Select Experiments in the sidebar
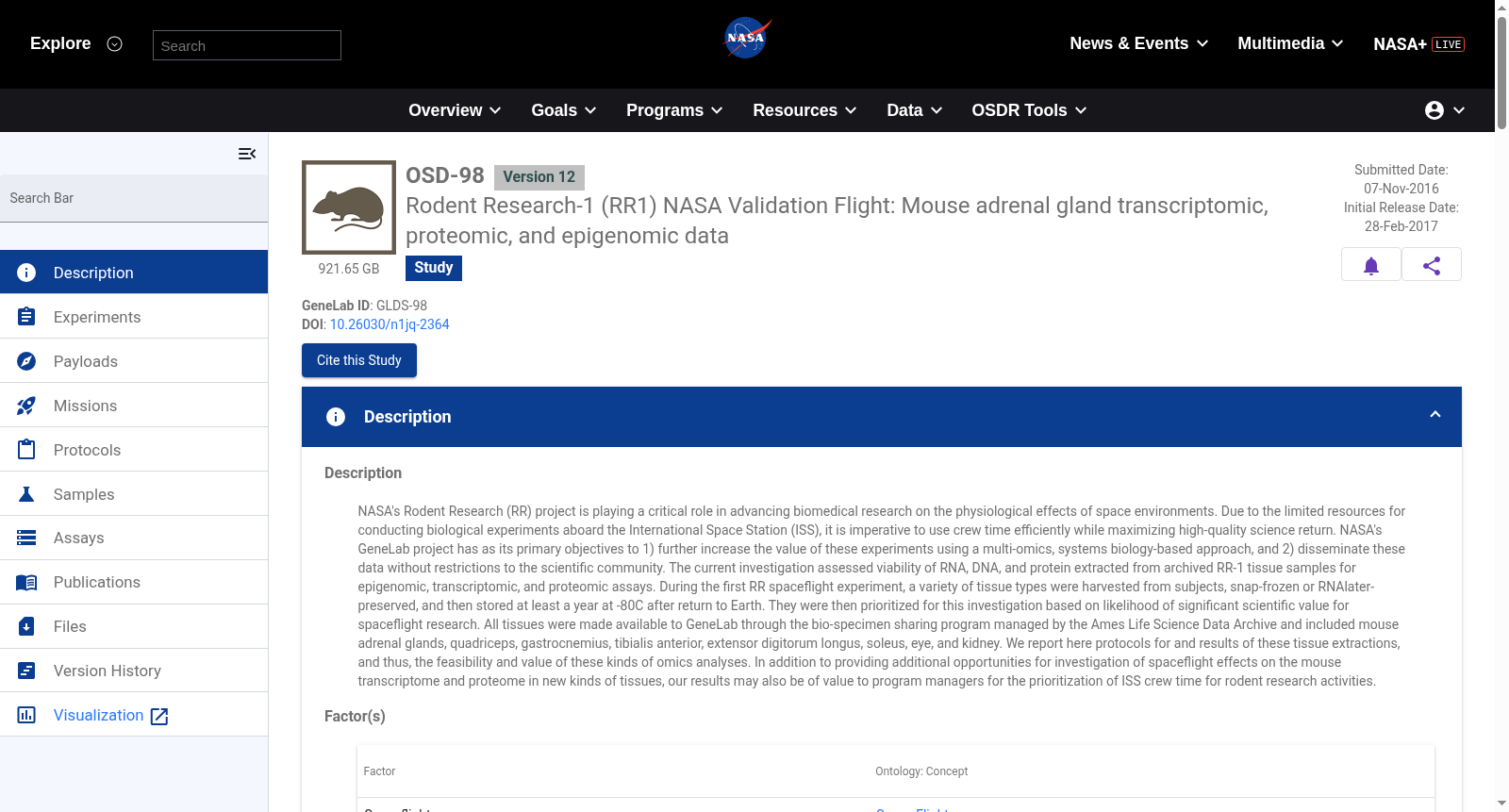1509x812 pixels. (134, 317)
